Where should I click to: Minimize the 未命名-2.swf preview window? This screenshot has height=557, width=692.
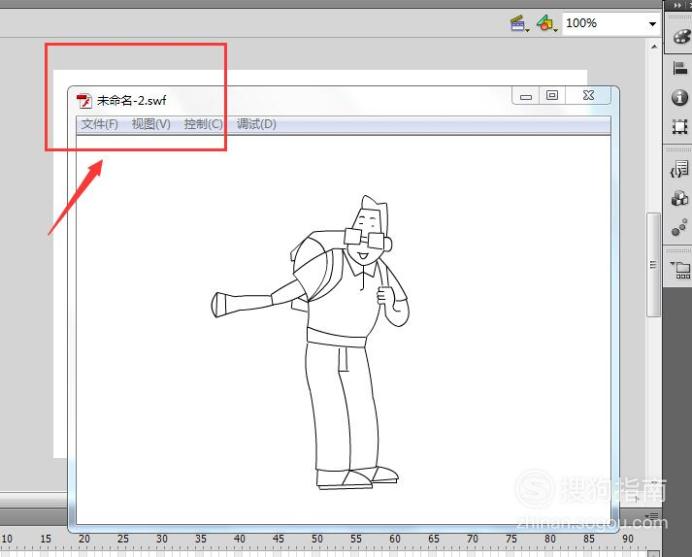pos(526,96)
